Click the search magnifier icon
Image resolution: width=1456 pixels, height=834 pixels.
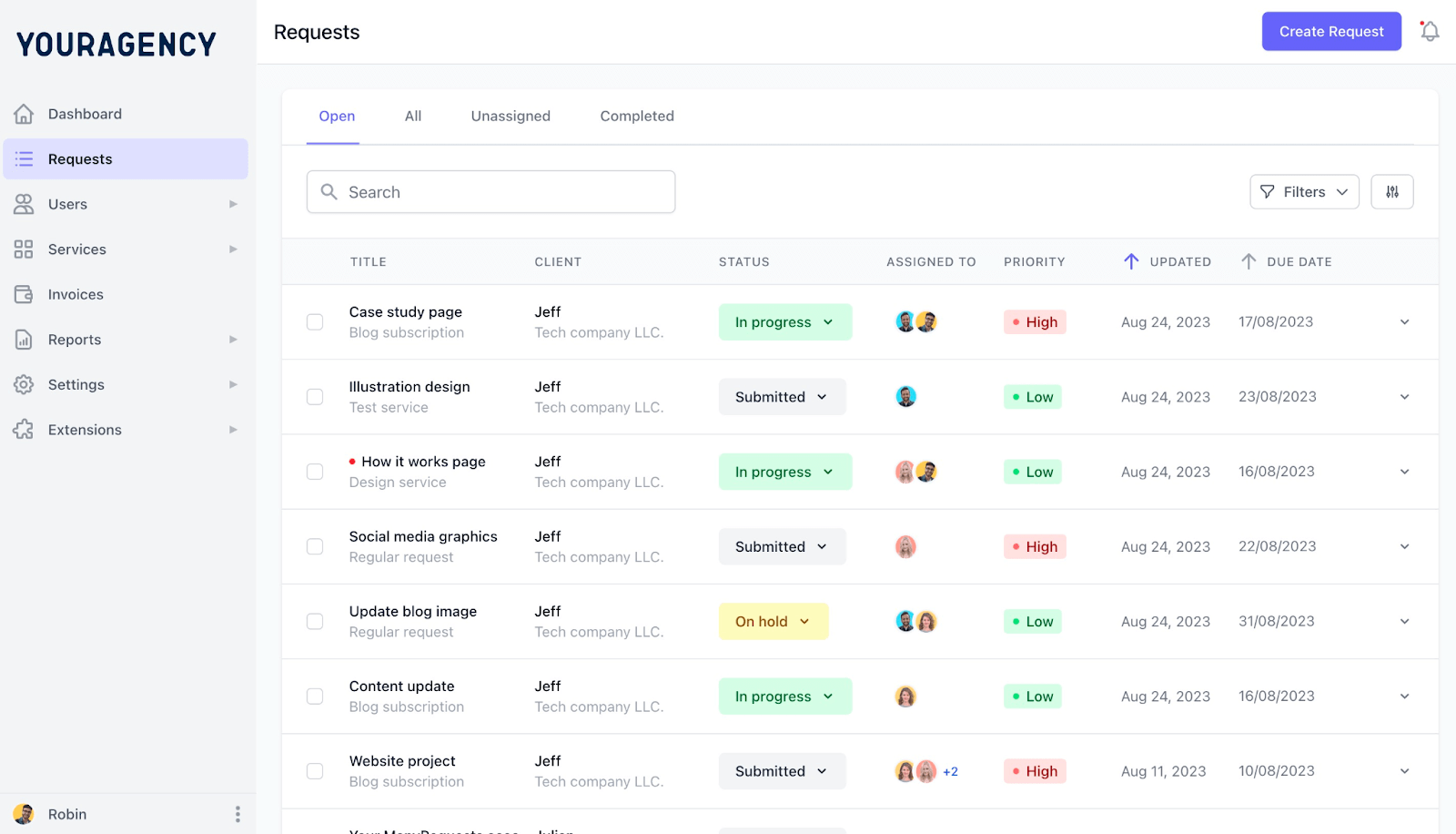tap(329, 191)
